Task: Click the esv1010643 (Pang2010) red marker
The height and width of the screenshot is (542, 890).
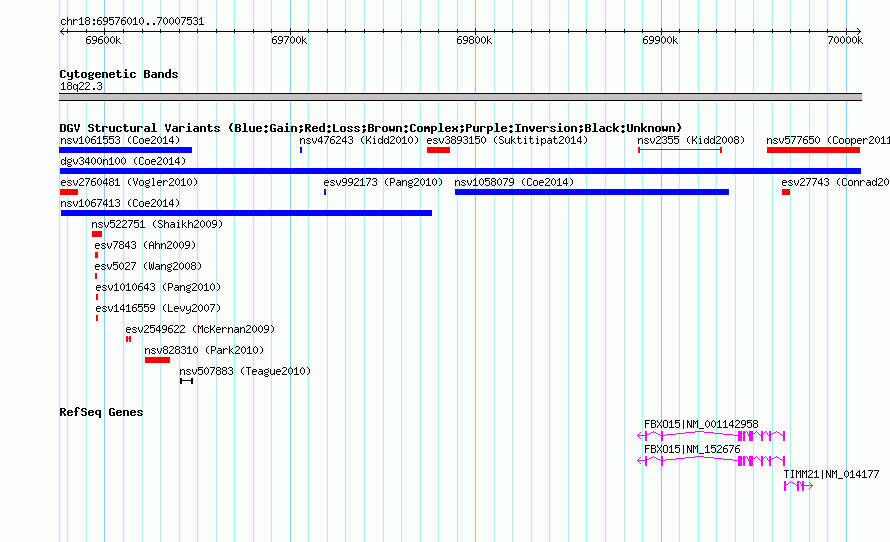Action: click(97, 297)
